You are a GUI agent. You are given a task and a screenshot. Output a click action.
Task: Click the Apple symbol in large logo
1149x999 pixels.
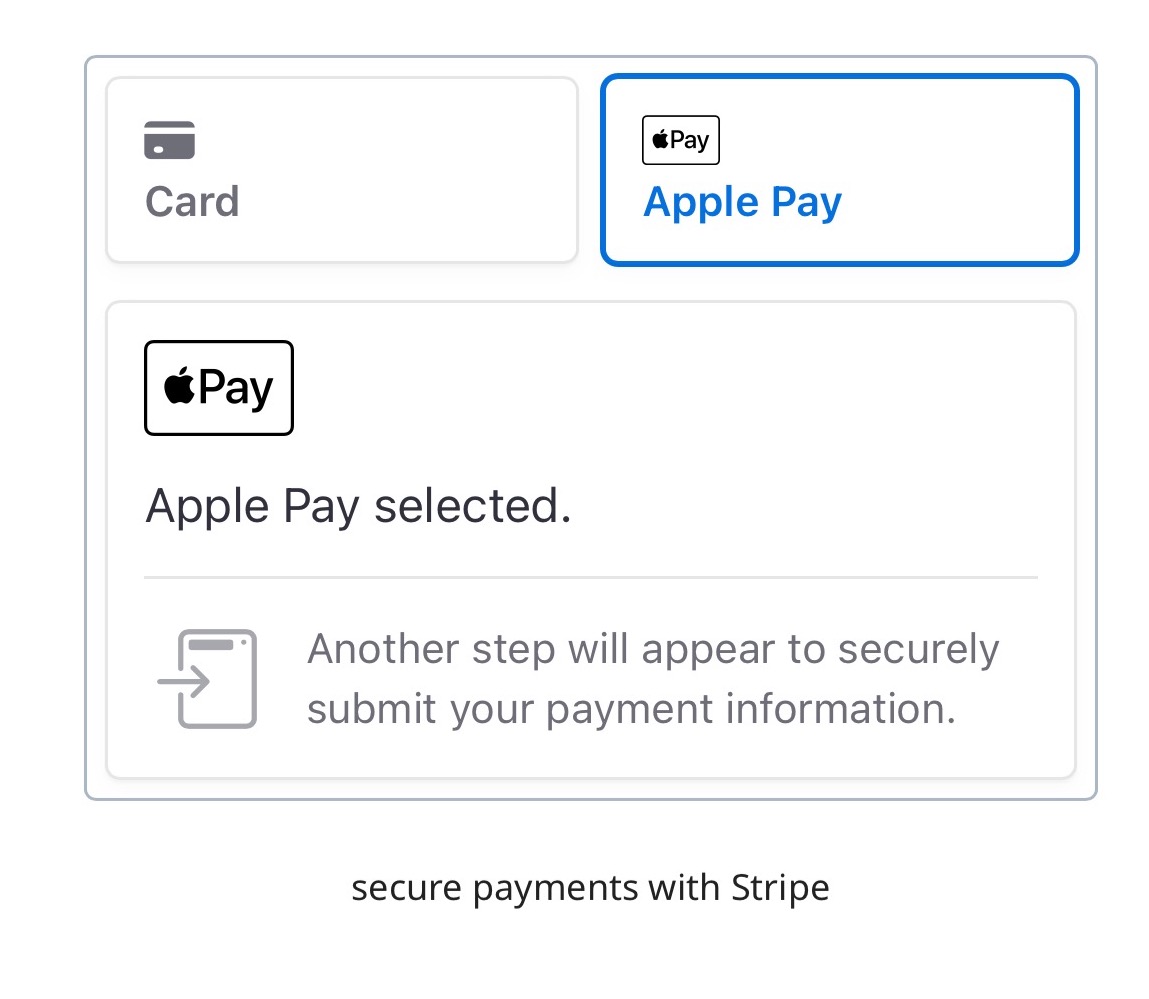(180, 386)
